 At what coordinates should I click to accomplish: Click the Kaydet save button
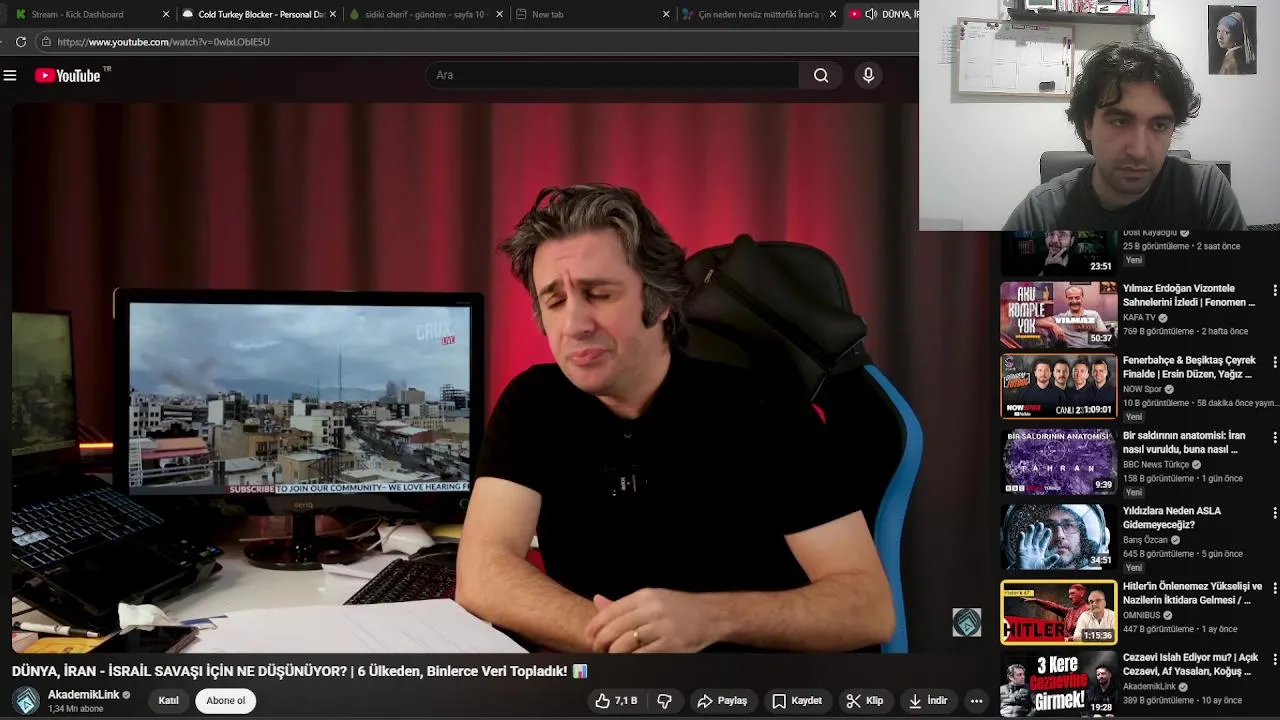coord(797,701)
